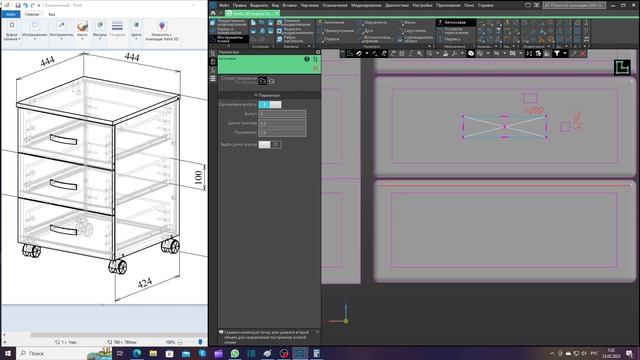Open WhatsApp from the taskbar

point(235,353)
